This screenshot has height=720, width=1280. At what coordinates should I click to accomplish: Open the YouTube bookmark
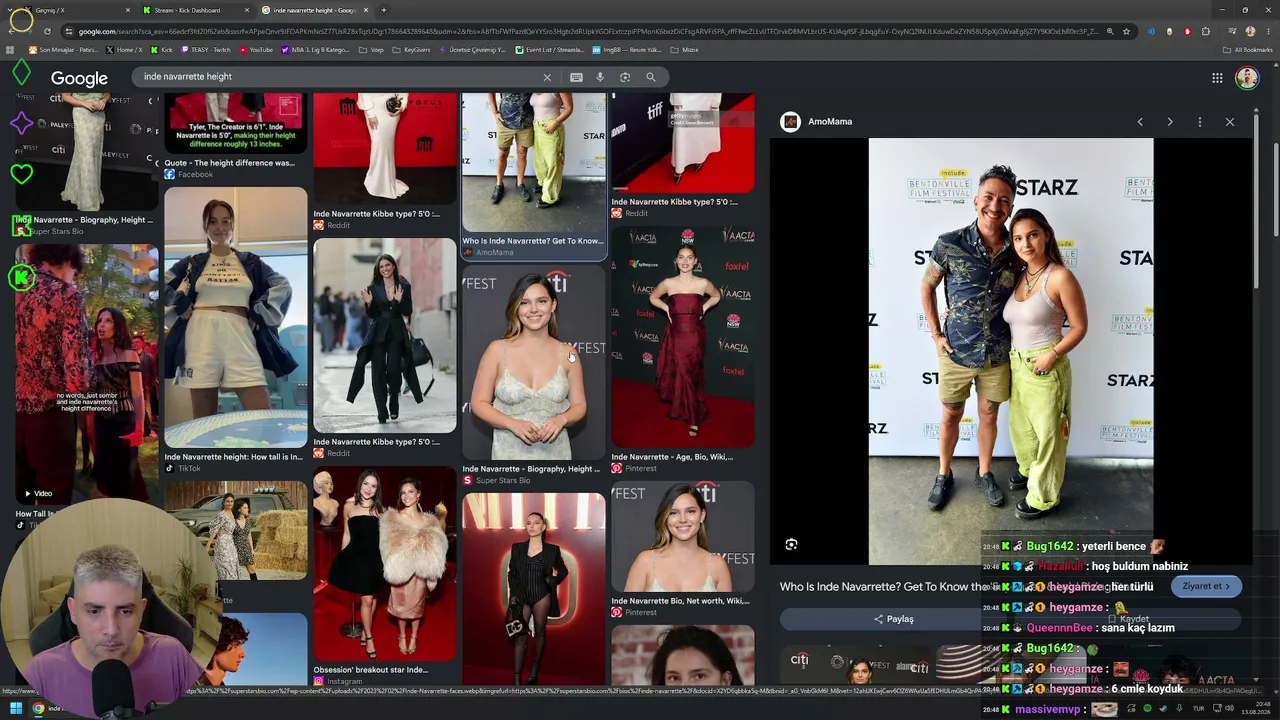(256, 49)
